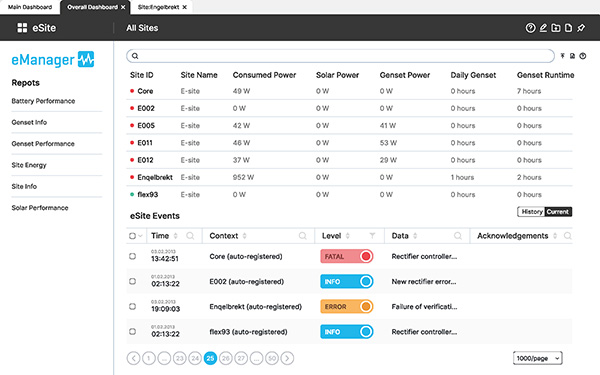Click the export file icon beside search bar

(572, 56)
